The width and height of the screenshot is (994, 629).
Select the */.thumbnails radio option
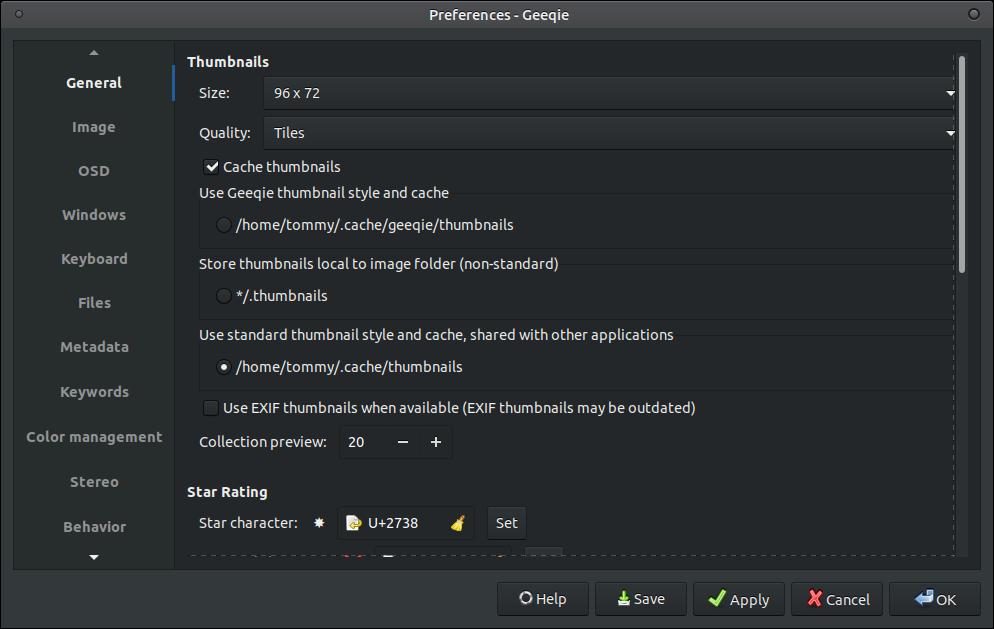[223, 296]
